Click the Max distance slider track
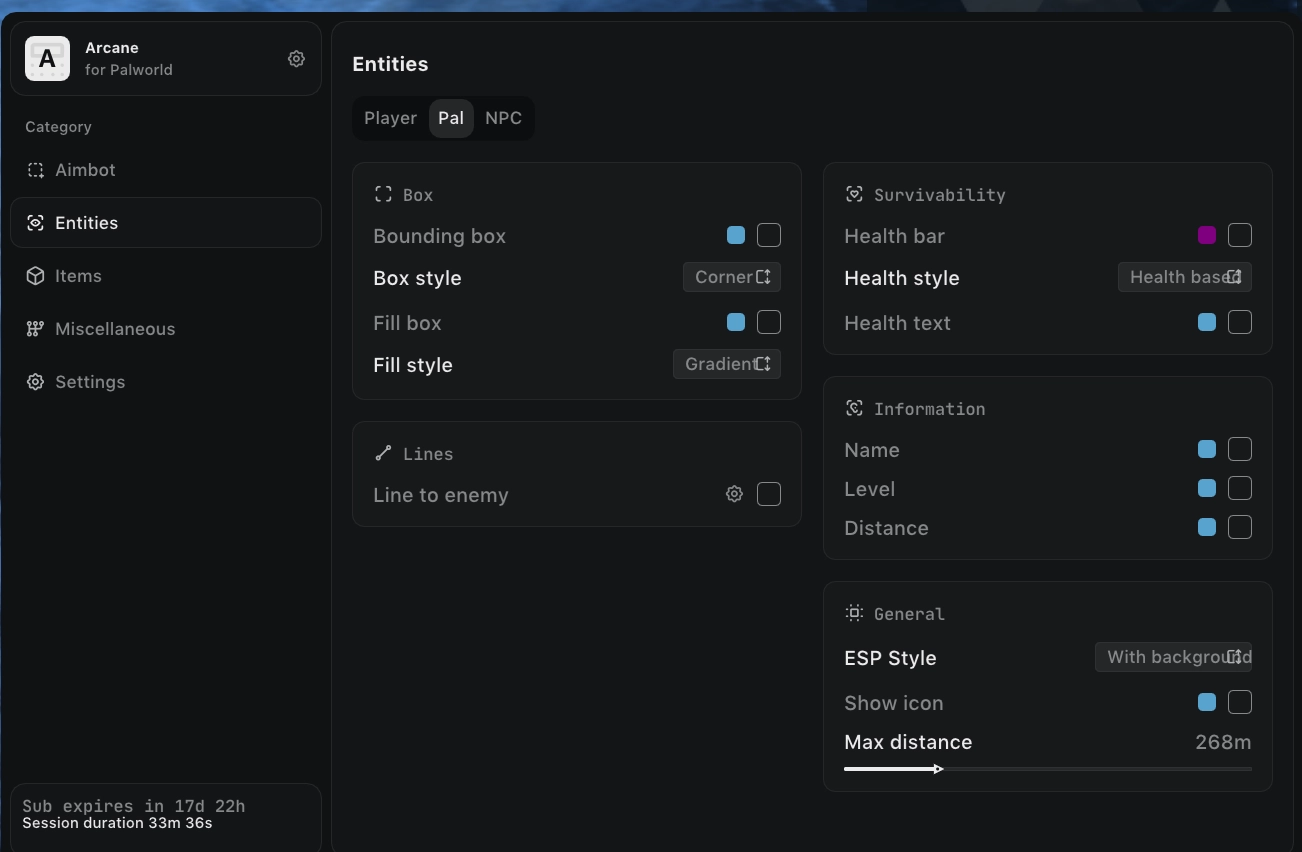 (1047, 769)
